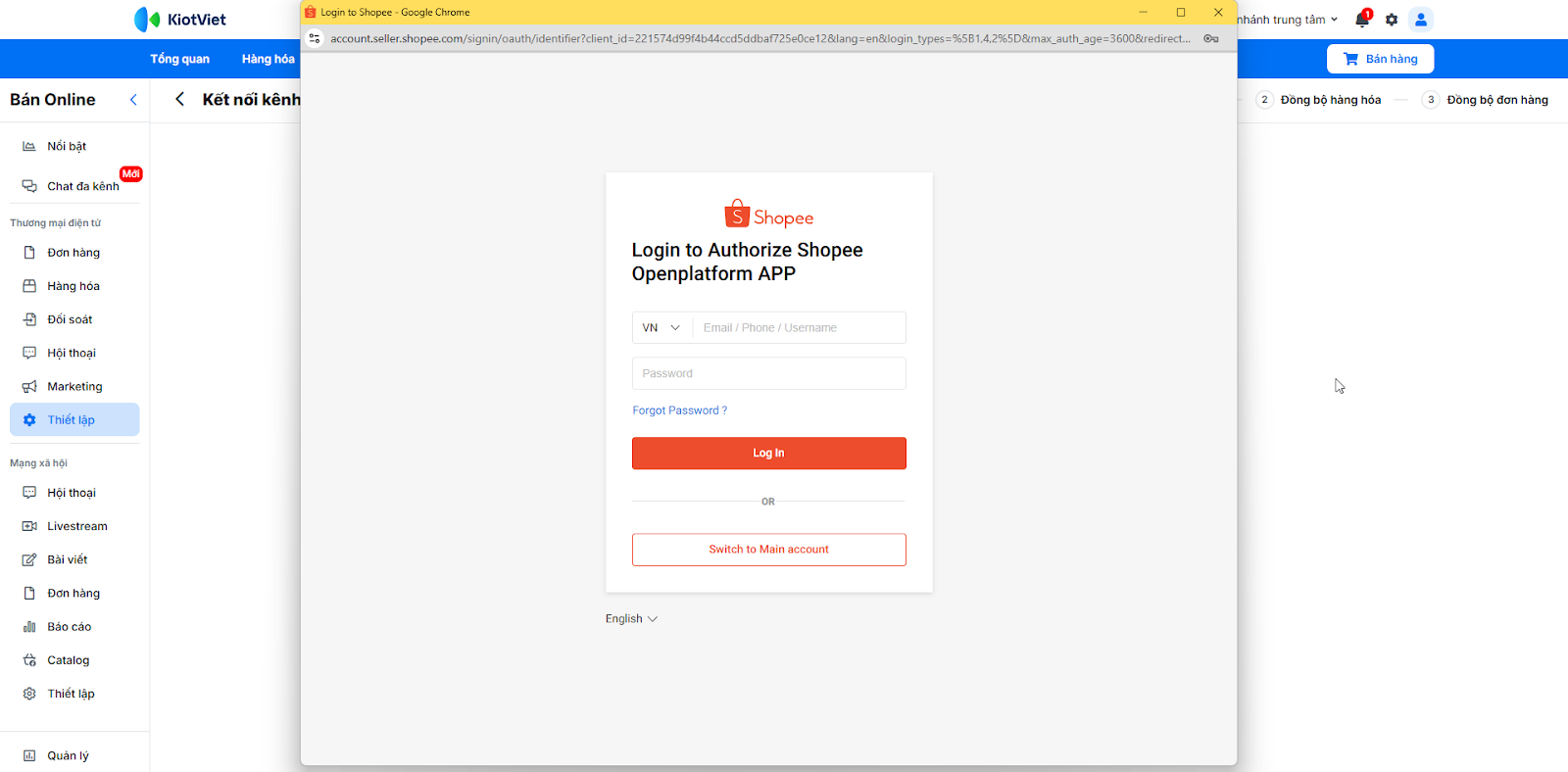Click the Login to Authorize Shopee heading
This screenshot has height=772, width=1568.
click(x=748, y=262)
